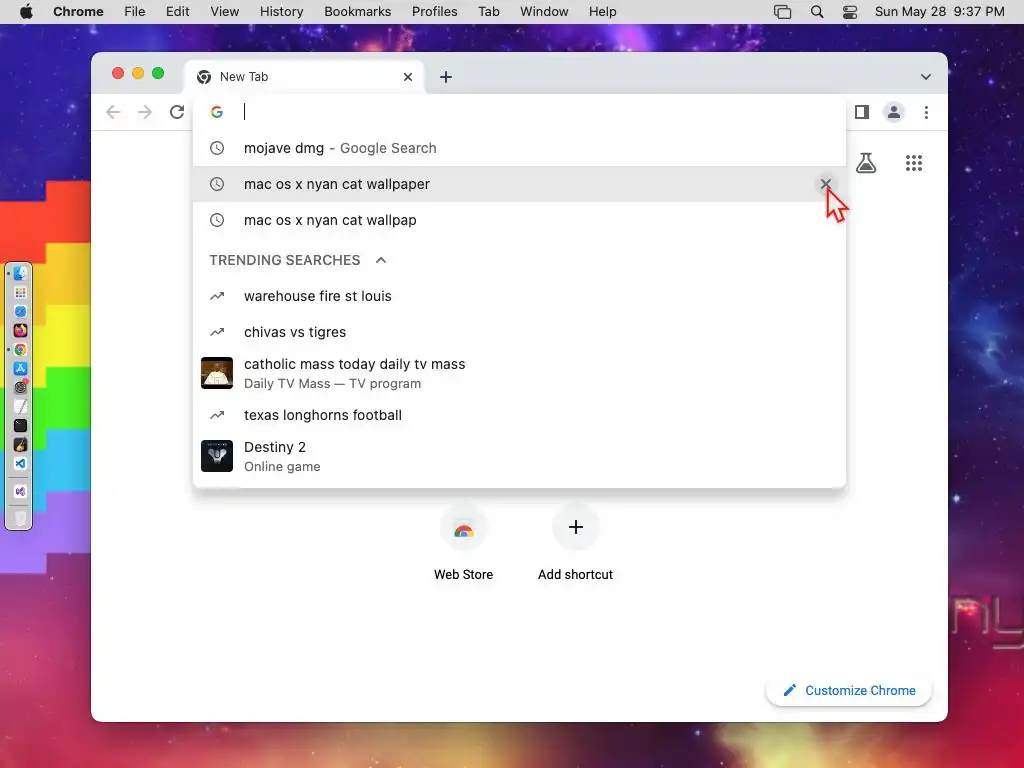Click the screen mirroring menu bar icon
This screenshot has width=1024, height=768.
[782, 12]
